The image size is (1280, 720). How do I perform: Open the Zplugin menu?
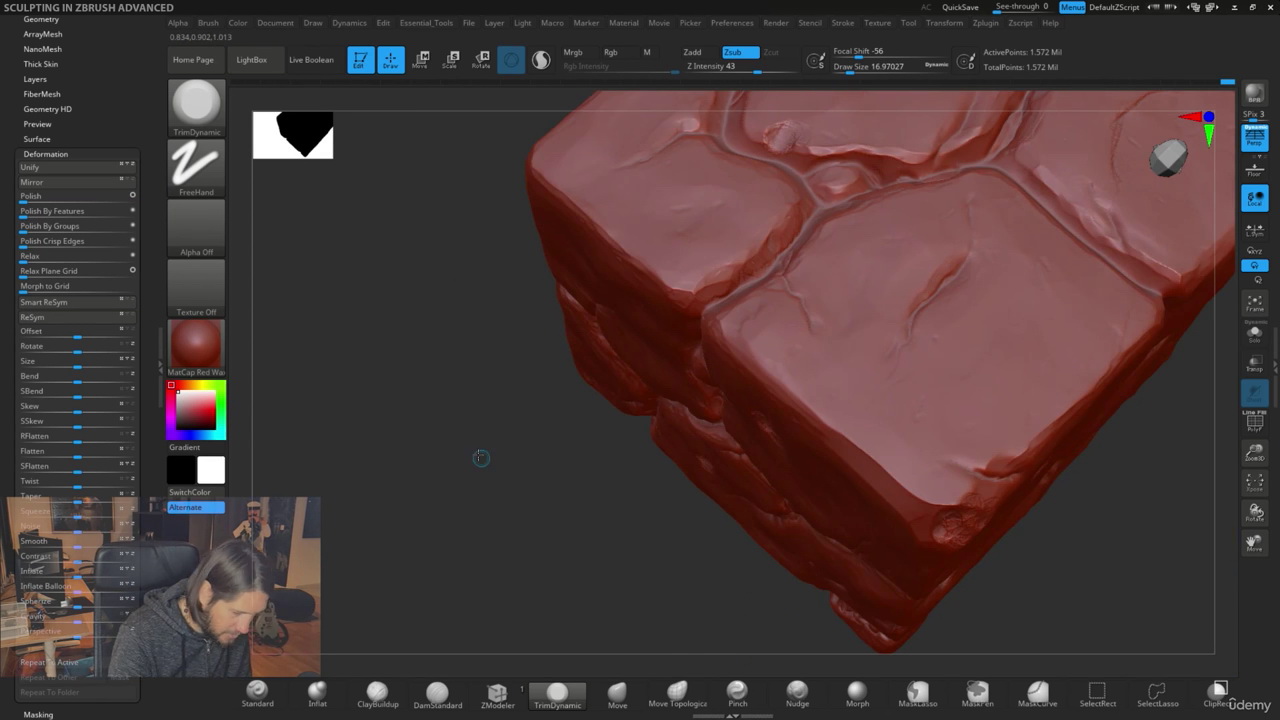tap(985, 22)
